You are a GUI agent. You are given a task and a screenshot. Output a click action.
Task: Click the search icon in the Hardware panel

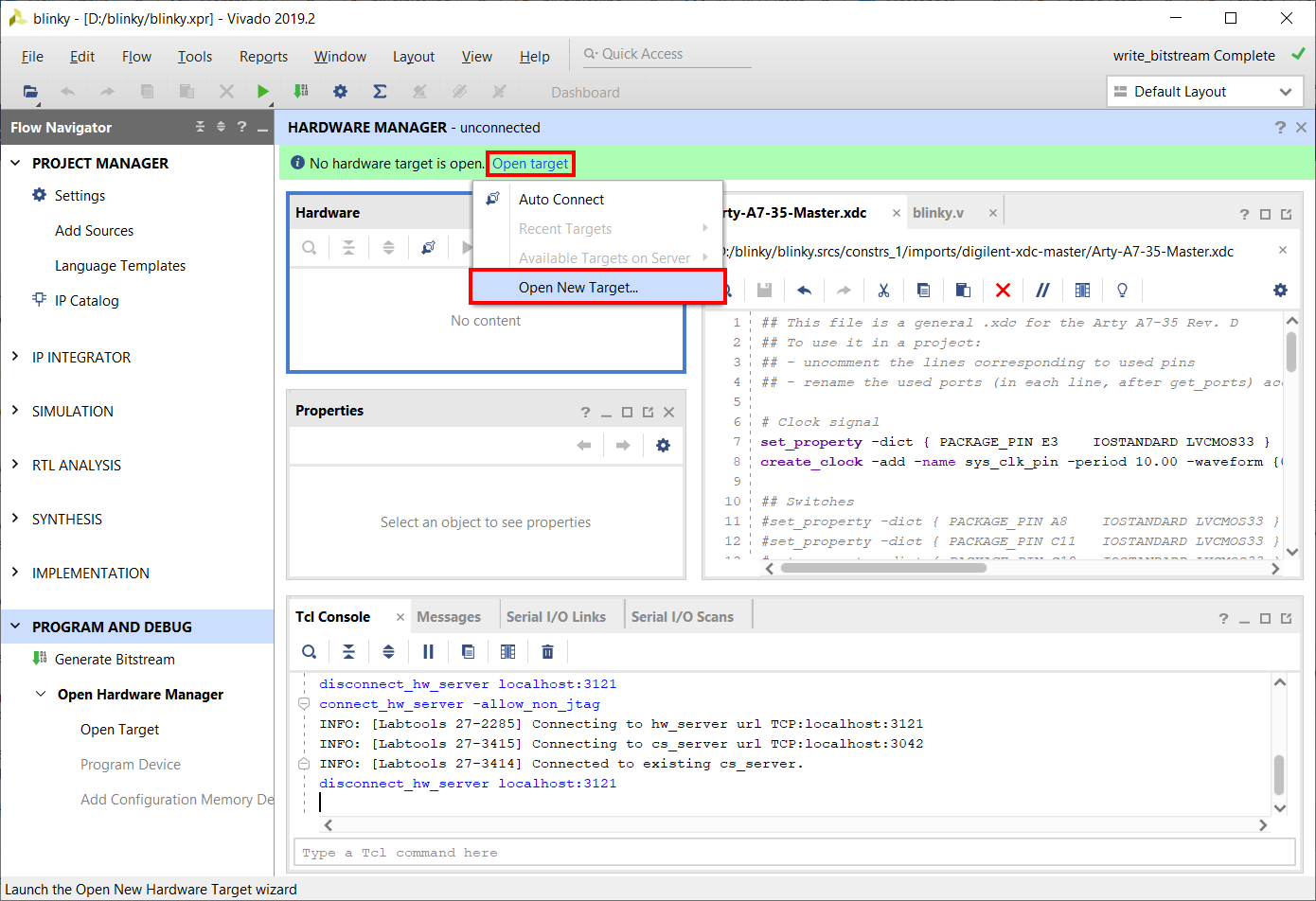click(x=309, y=247)
